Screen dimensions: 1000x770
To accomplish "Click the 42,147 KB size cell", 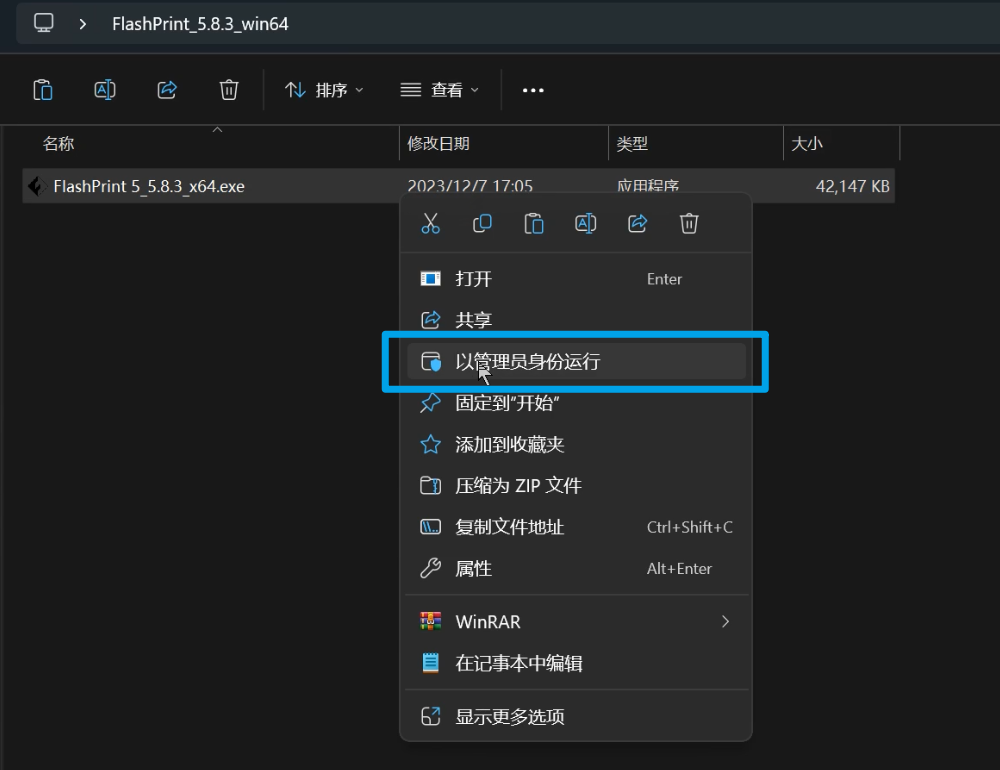I will coord(852,186).
